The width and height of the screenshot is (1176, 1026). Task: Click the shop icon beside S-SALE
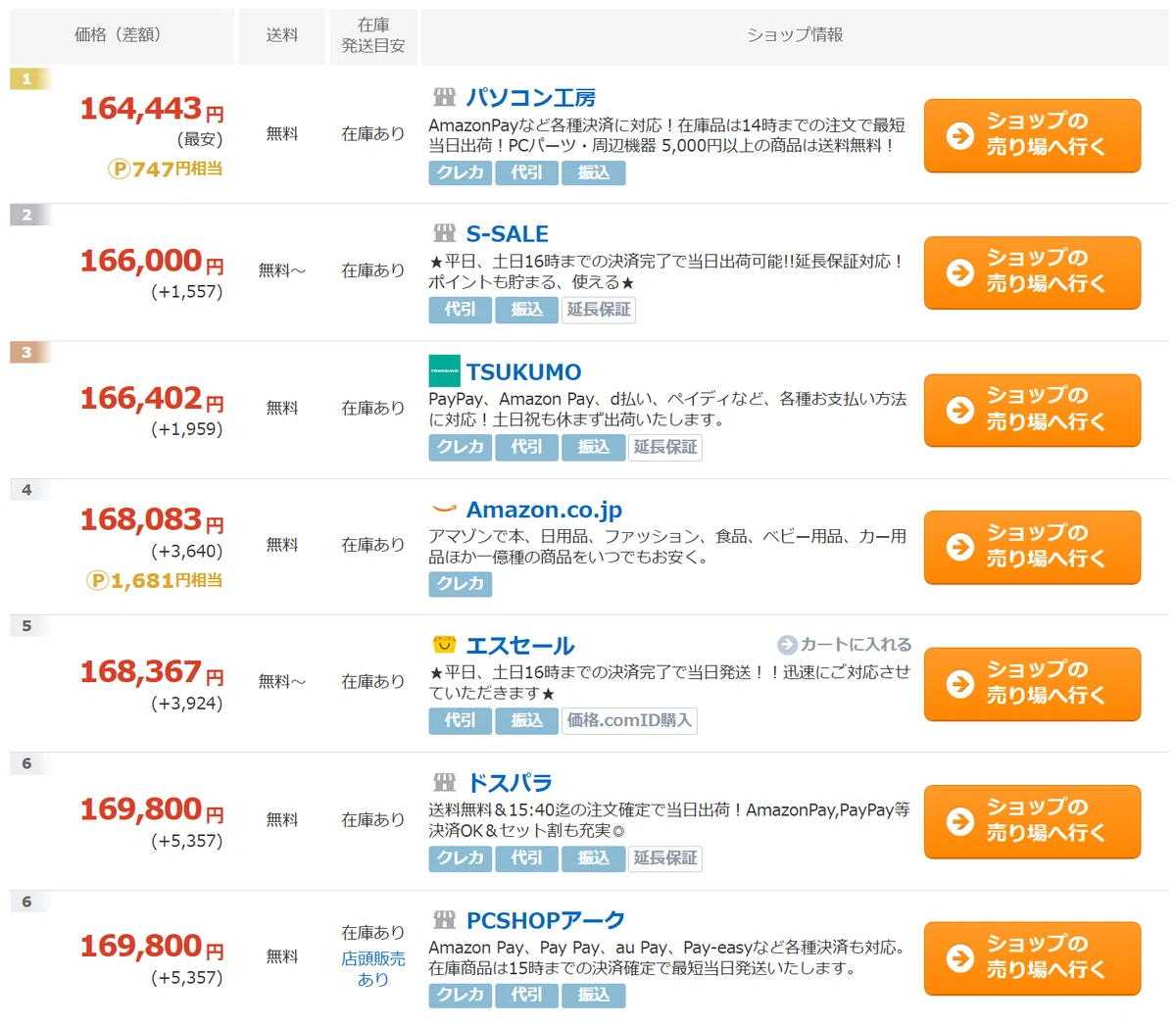coord(445,233)
